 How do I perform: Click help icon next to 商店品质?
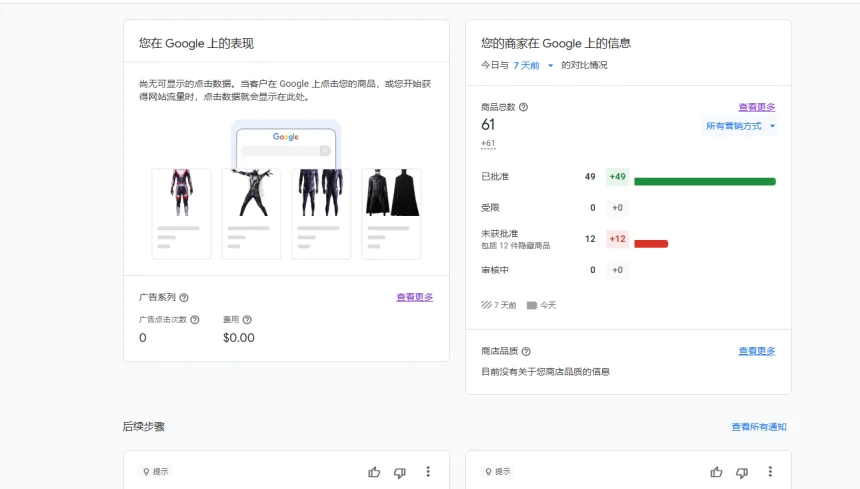526,352
